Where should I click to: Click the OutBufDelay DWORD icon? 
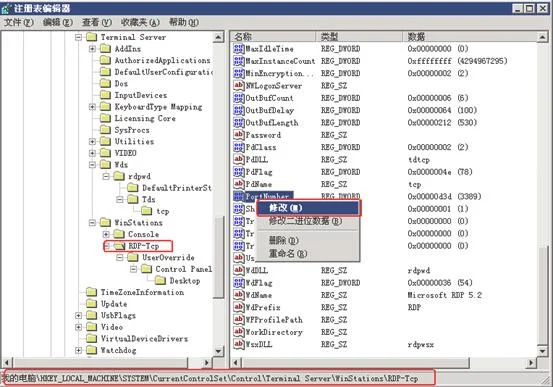(x=239, y=110)
